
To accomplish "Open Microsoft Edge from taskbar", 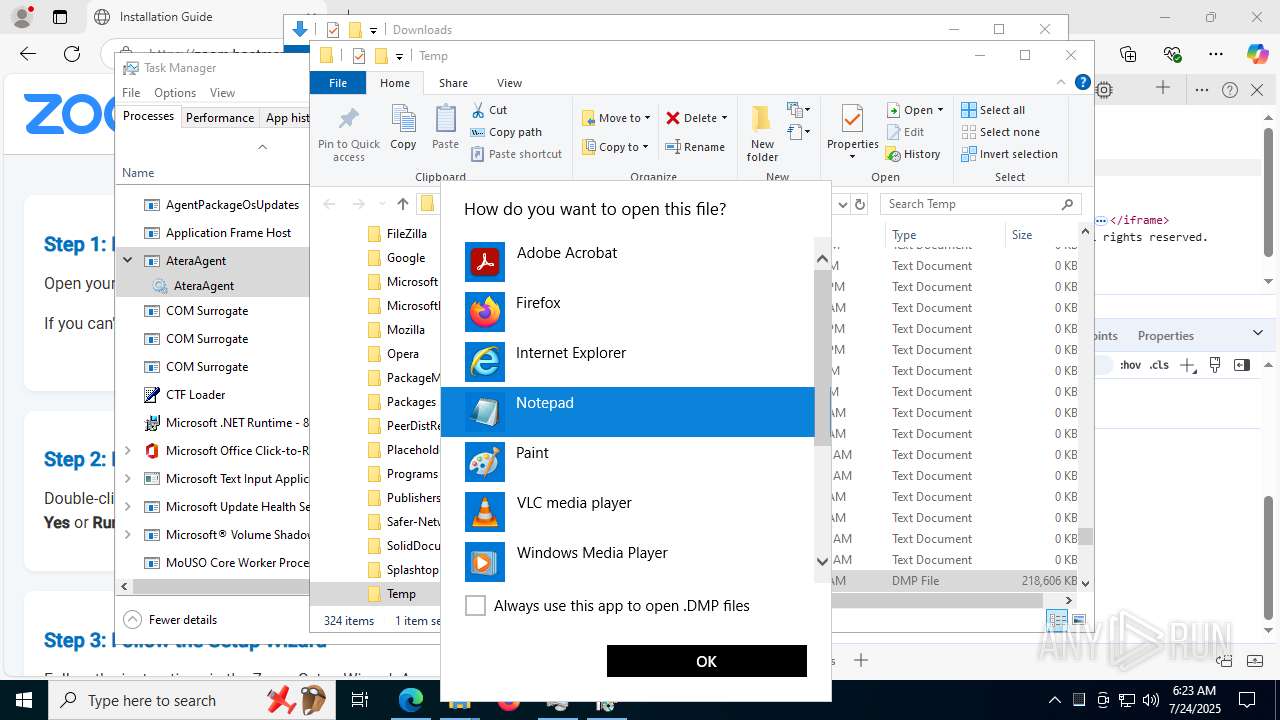I will click(x=411, y=701).
